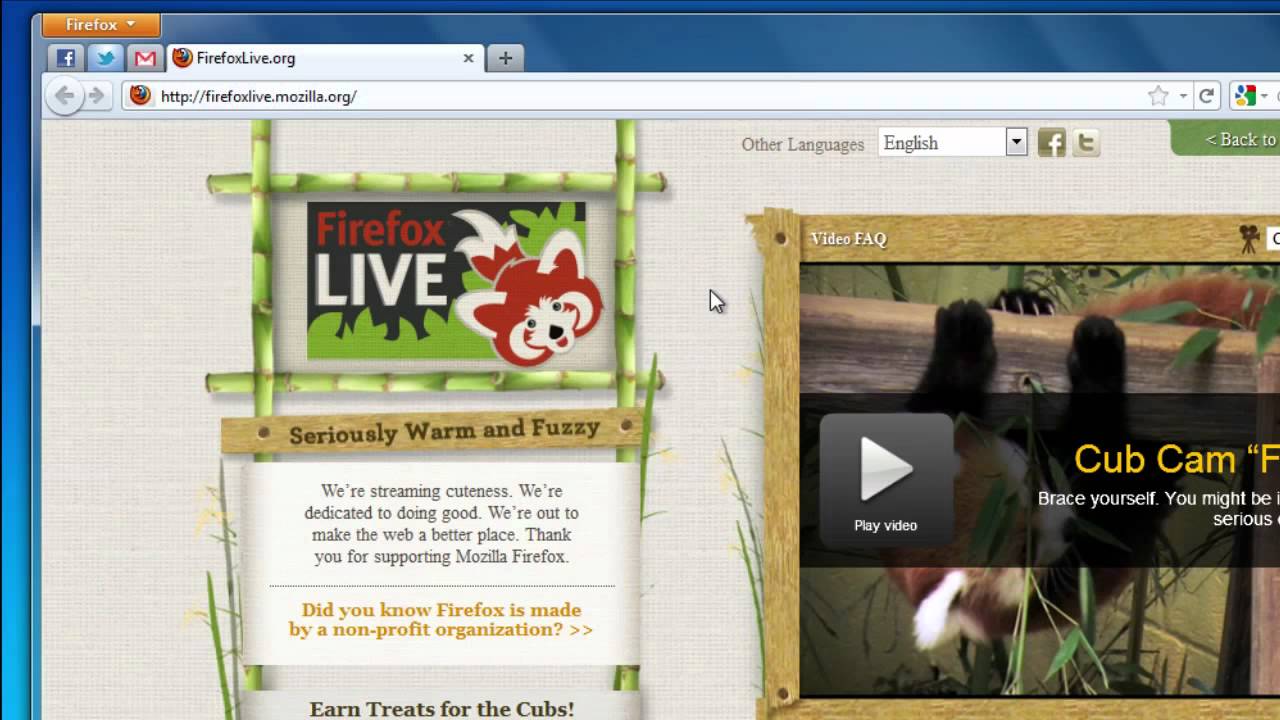Open the Video FAQ link
Image resolution: width=1280 pixels, height=720 pixels.
[x=848, y=239]
